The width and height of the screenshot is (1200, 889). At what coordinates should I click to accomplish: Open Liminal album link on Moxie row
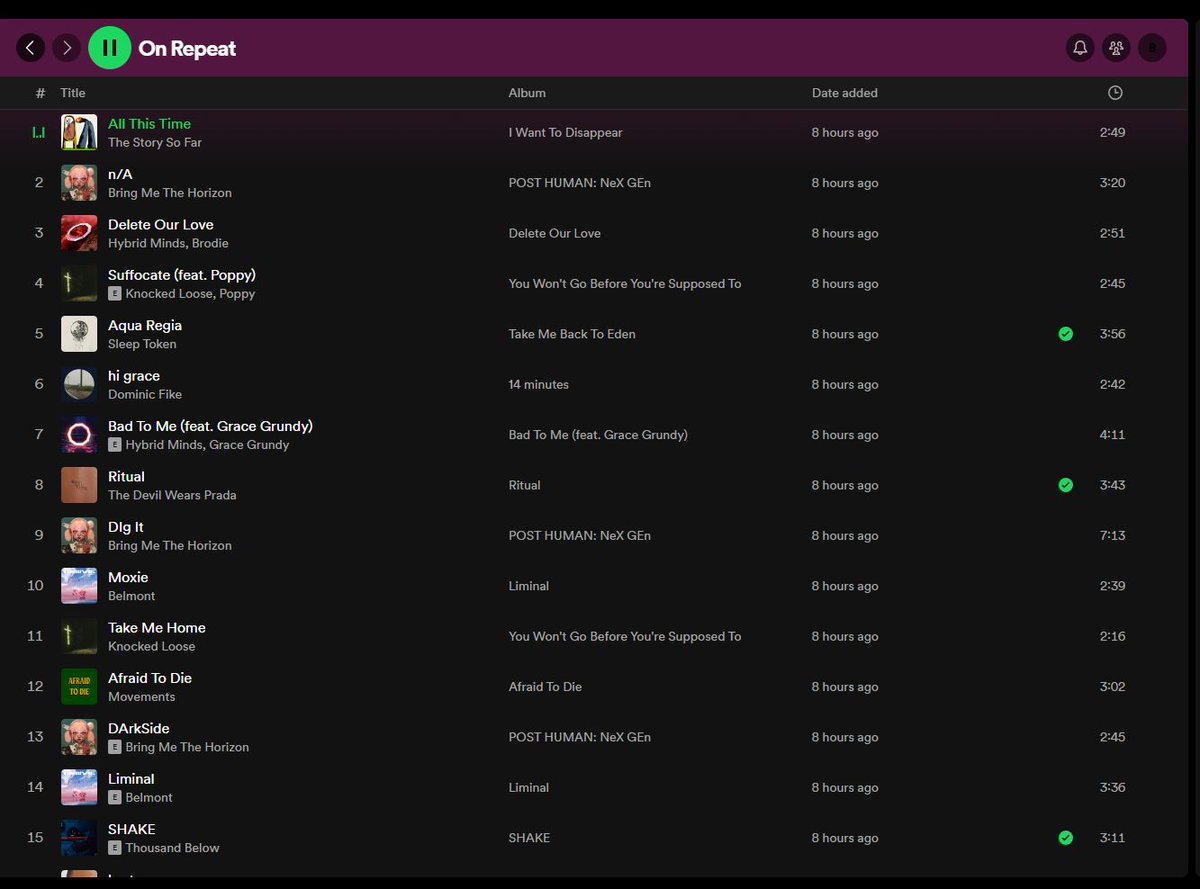[x=528, y=586]
